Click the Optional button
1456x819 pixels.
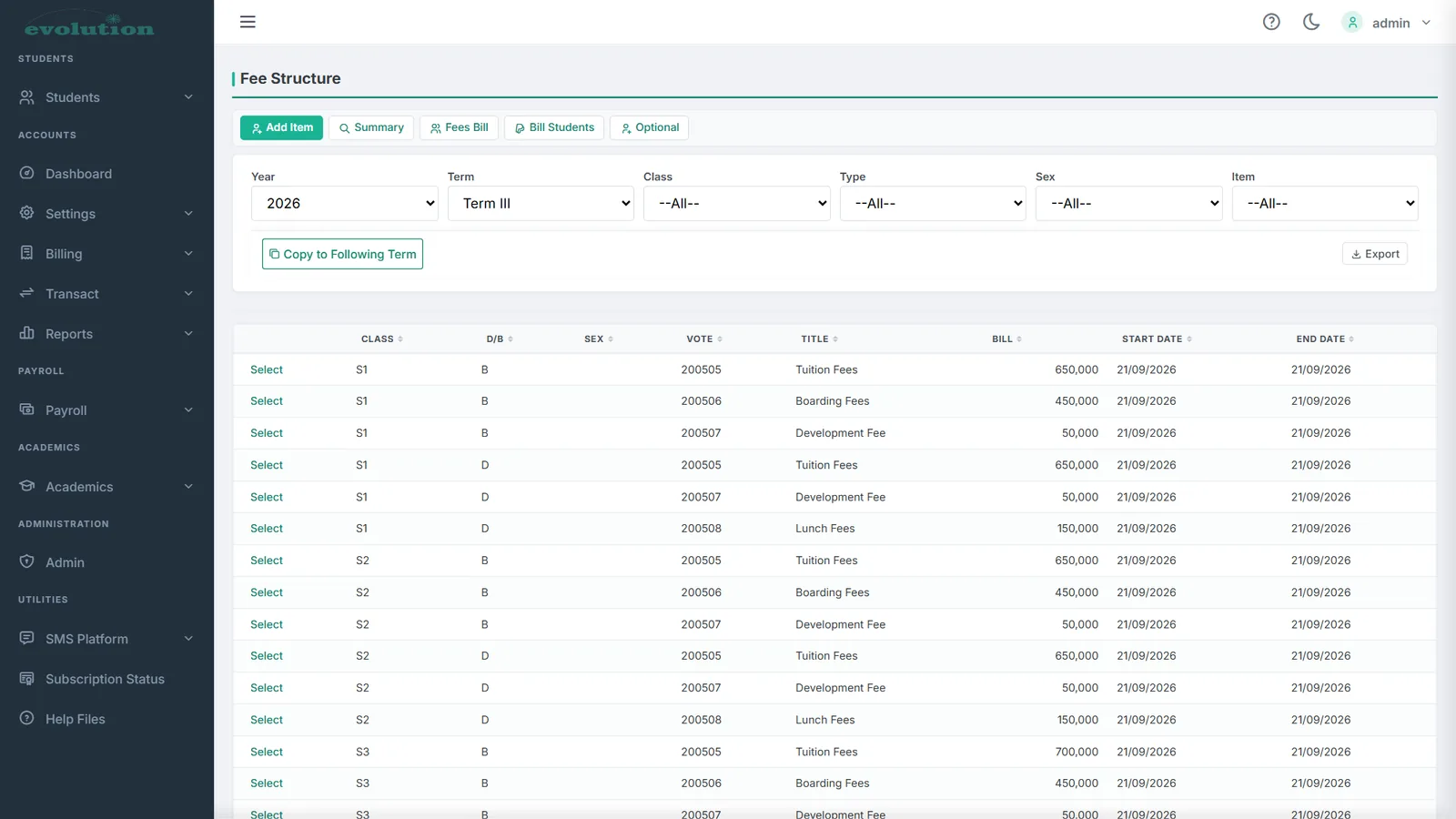pyautogui.click(x=649, y=127)
